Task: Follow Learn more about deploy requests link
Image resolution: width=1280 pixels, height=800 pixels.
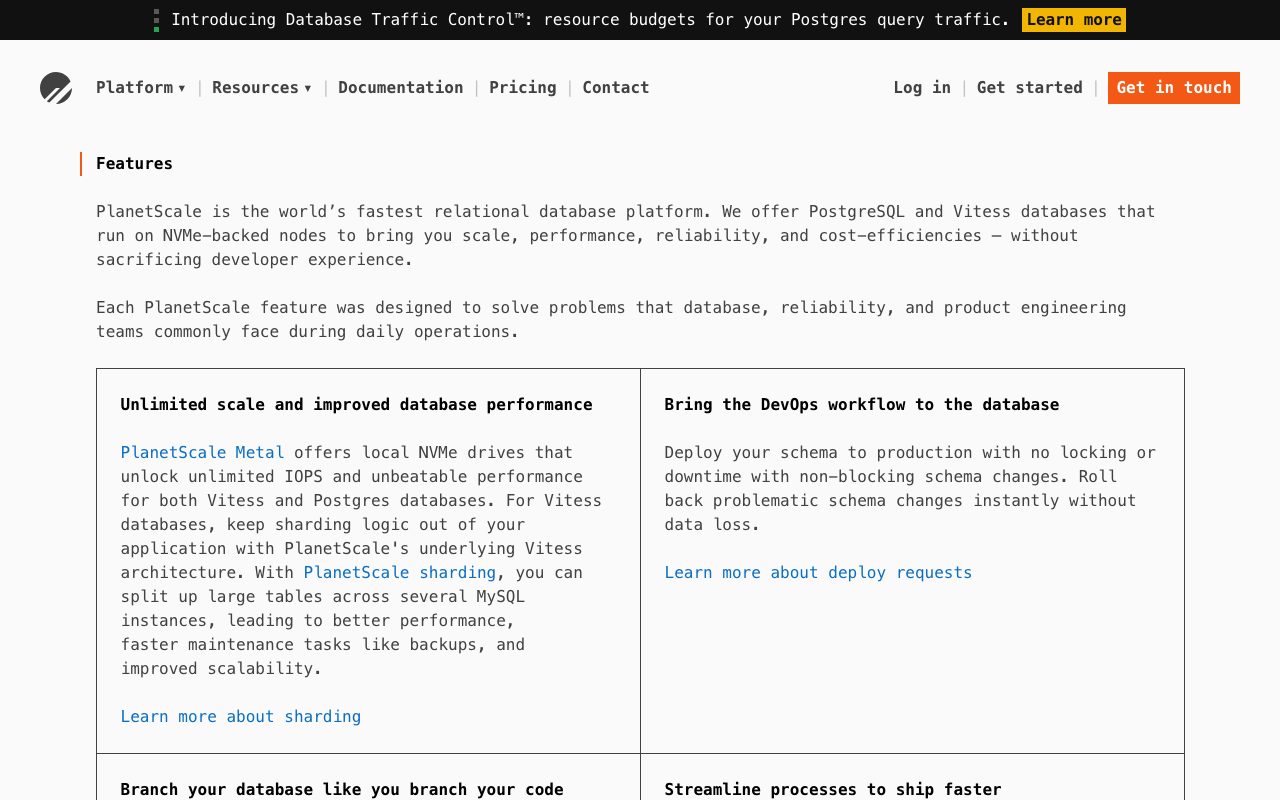Action: [x=819, y=573]
